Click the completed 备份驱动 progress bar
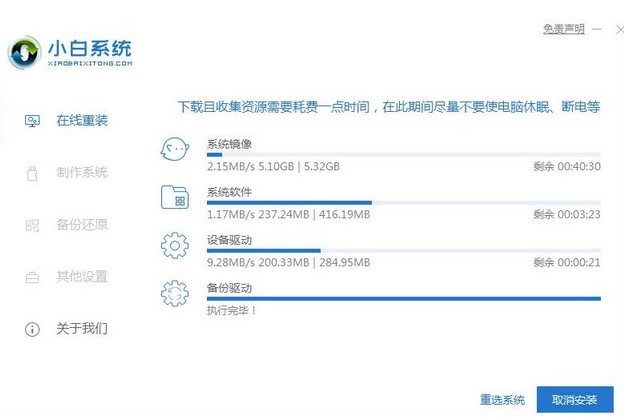Viewport: 624px width, 417px height. (403, 298)
